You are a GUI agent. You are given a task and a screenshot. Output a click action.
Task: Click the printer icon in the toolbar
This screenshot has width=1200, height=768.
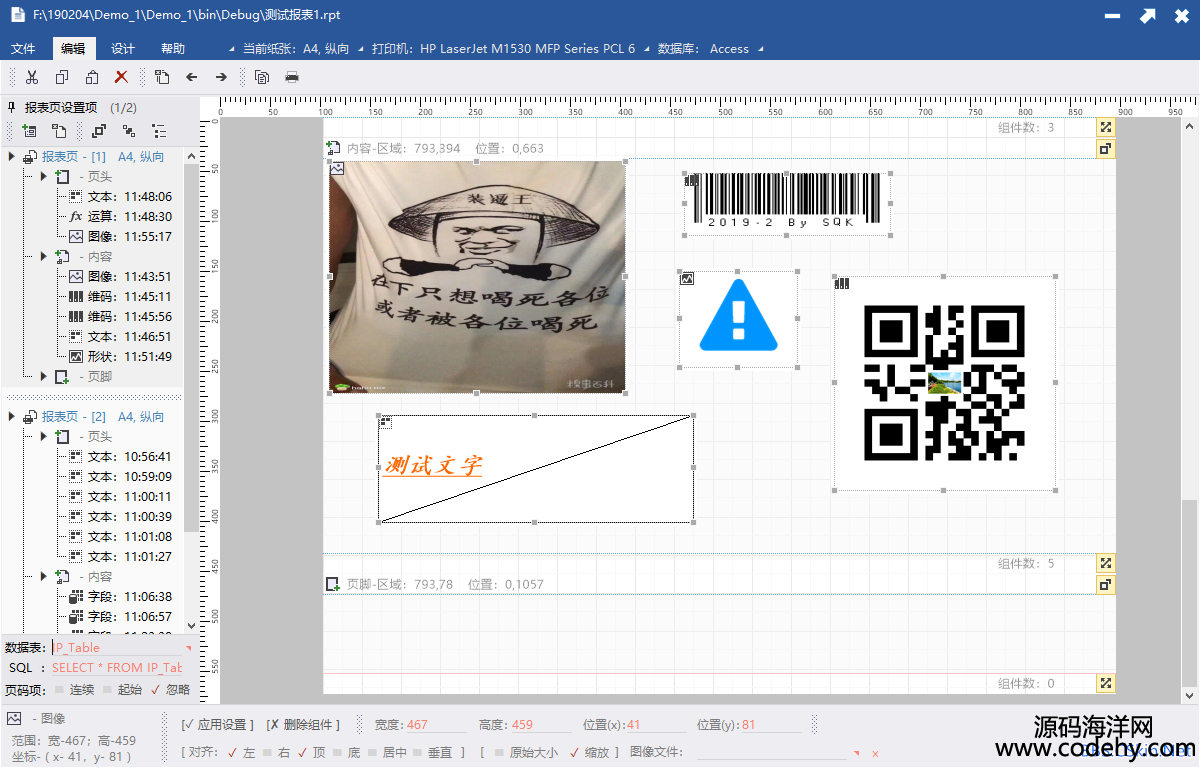(292, 77)
